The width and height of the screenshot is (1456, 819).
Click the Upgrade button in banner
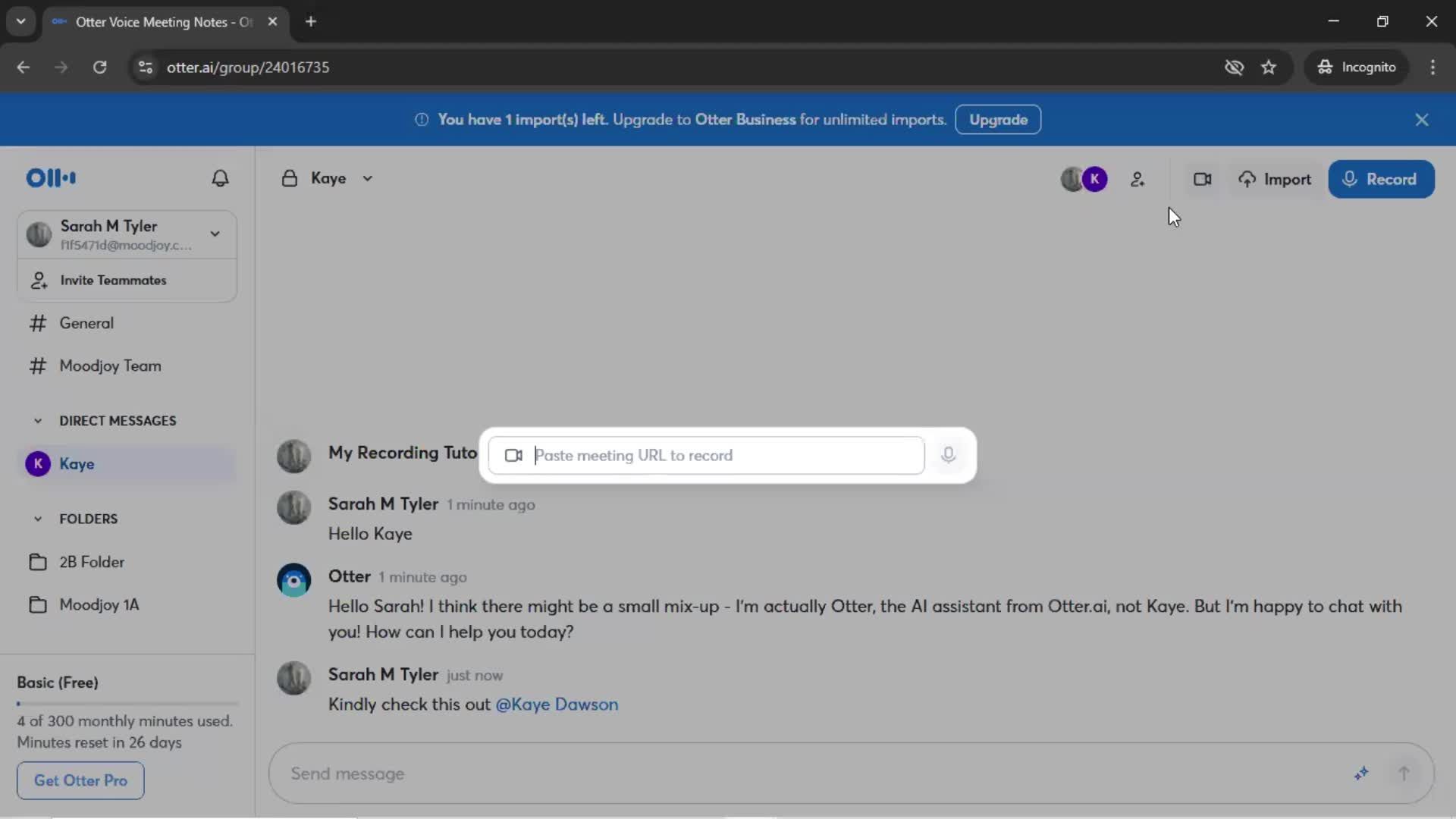click(998, 120)
